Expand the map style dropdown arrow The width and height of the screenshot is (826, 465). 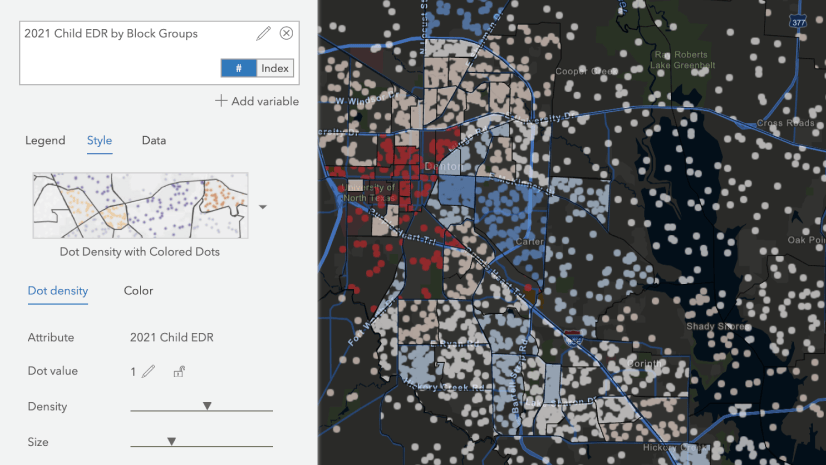click(262, 207)
